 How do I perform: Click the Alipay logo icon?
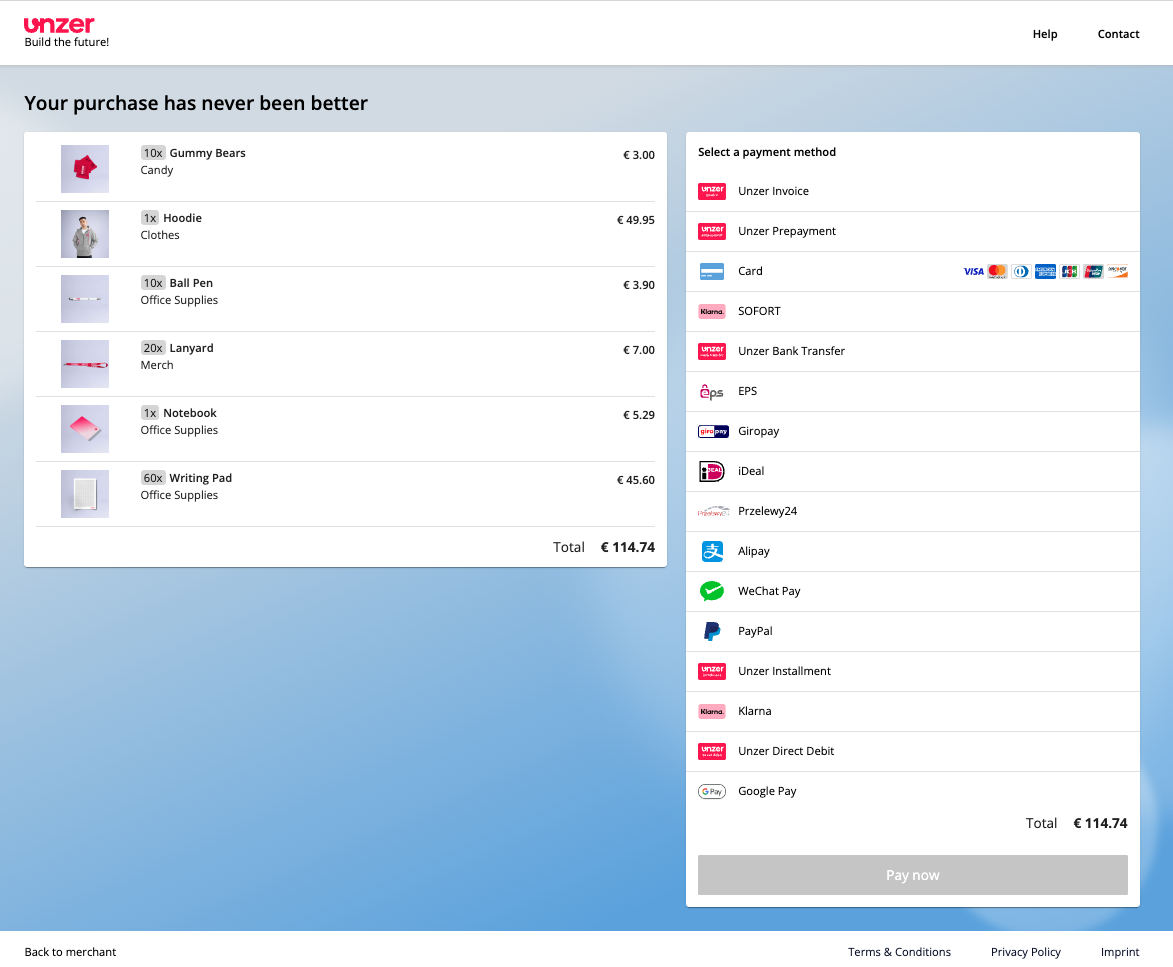pos(712,551)
